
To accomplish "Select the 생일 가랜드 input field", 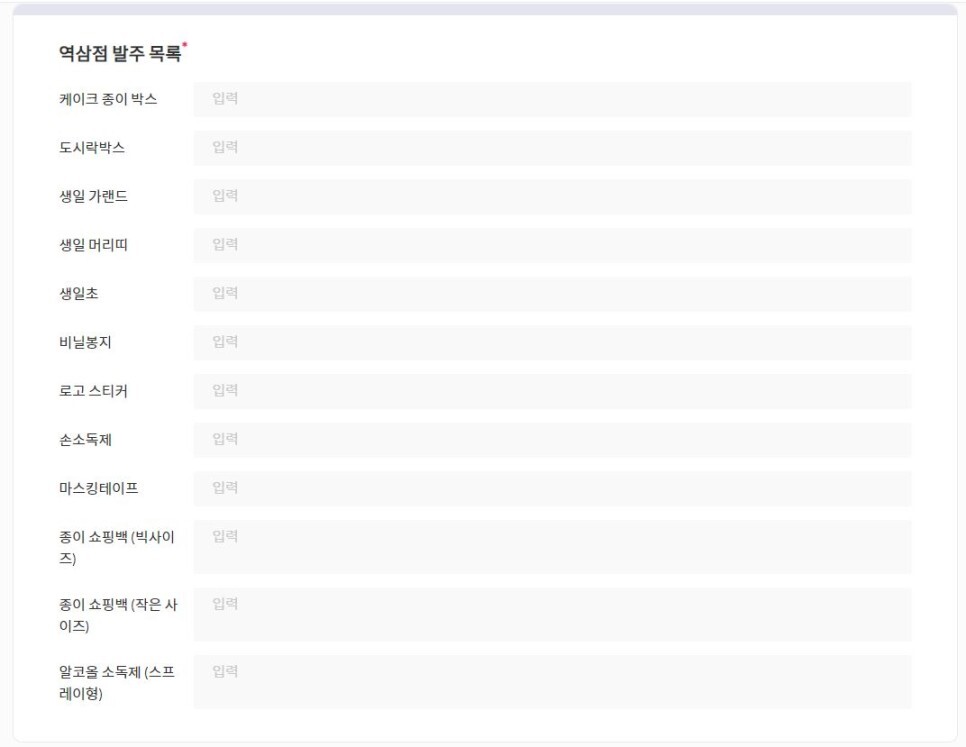I will (x=553, y=196).
